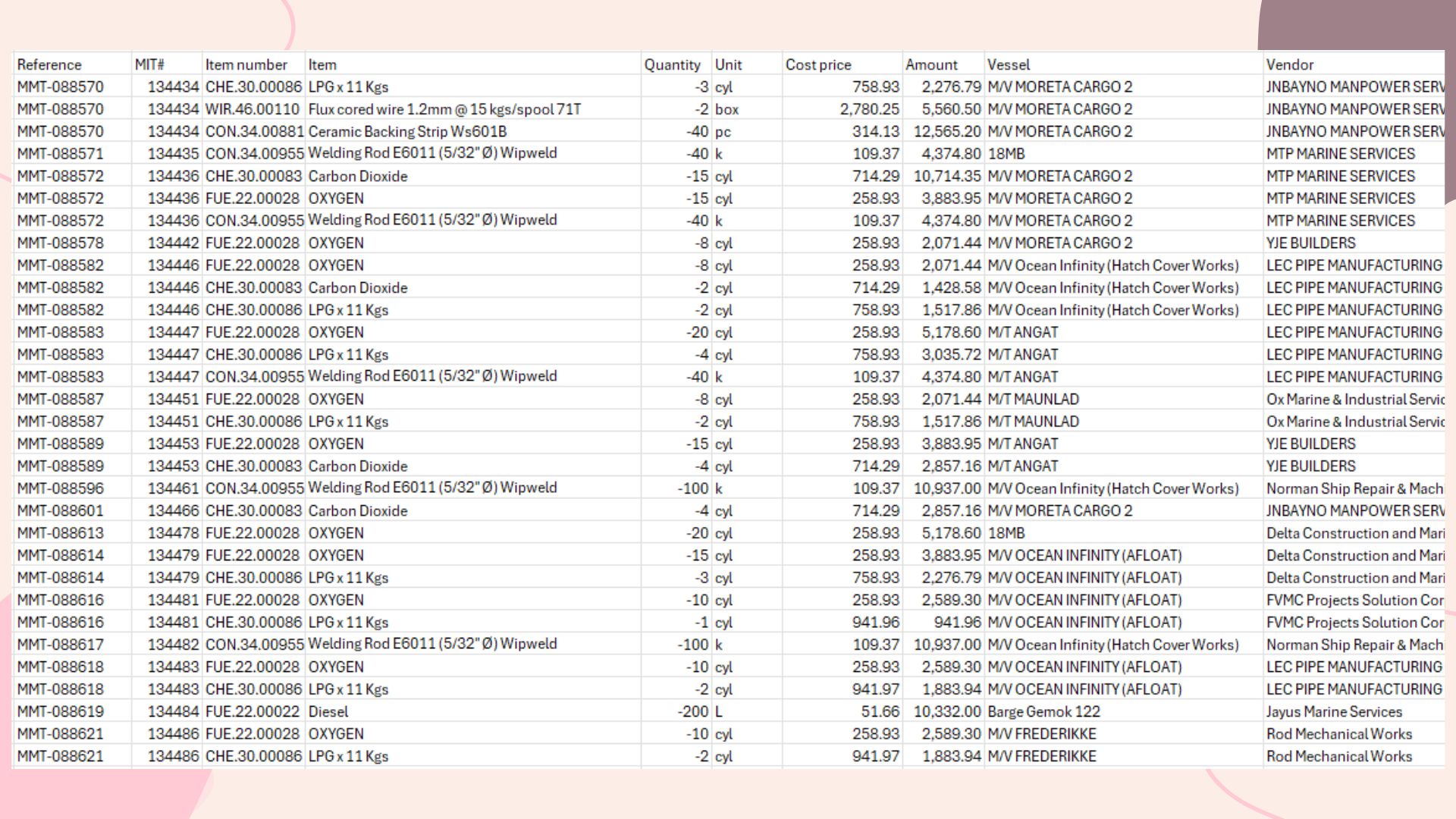The image size is (1456, 819).
Task: Select the Vessel column header
Action: click(1009, 64)
